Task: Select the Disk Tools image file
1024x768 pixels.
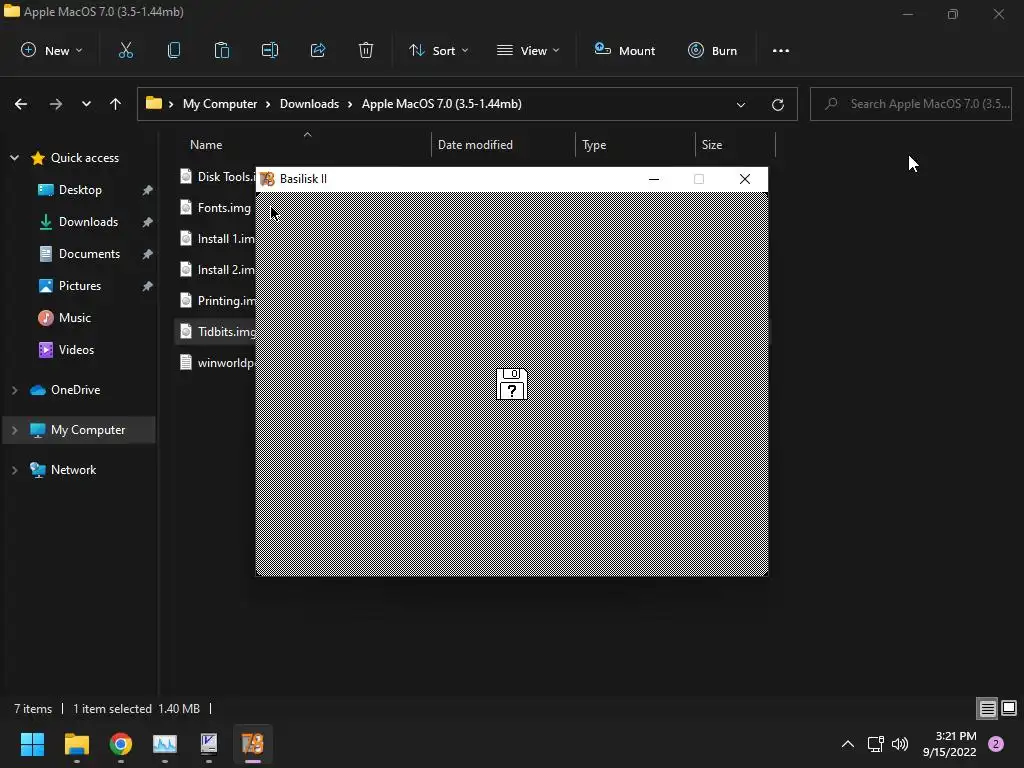Action: click(x=217, y=176)
